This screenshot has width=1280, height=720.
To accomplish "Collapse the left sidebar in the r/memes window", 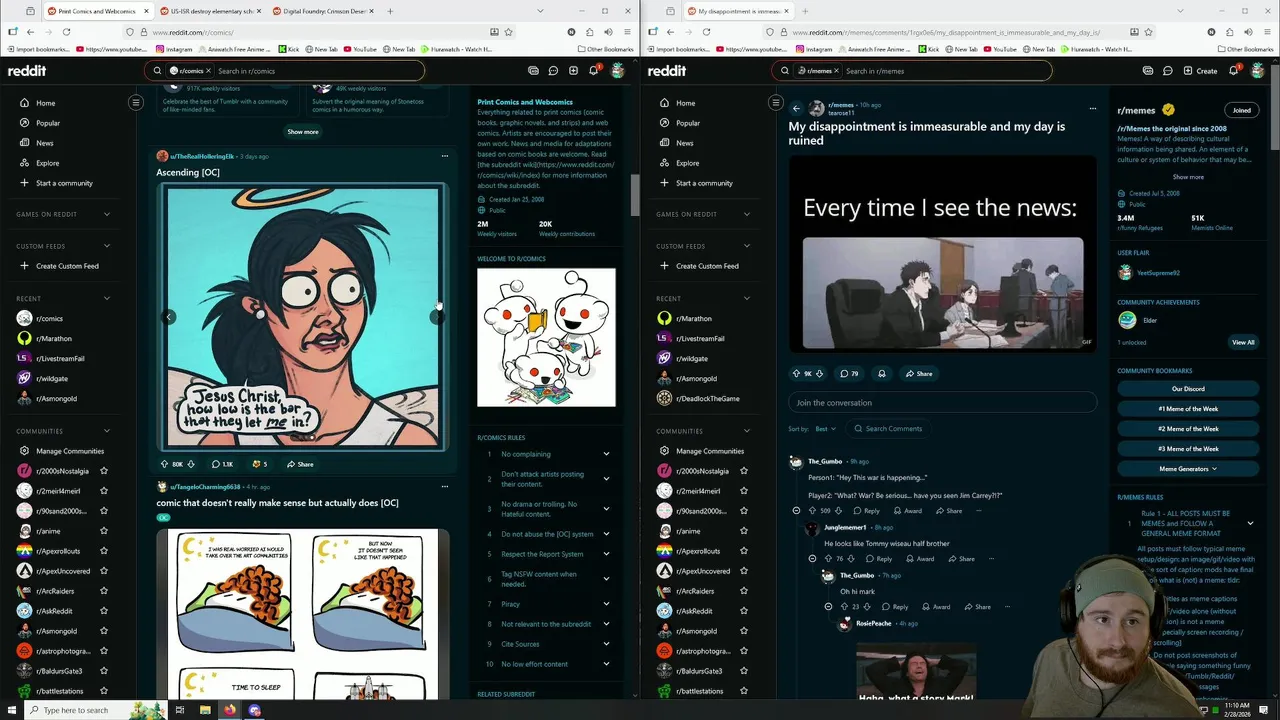I will coord(775,102).
